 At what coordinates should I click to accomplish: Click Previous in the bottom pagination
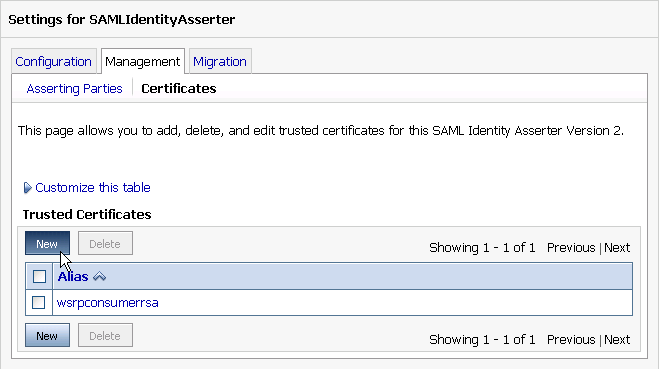571,340
